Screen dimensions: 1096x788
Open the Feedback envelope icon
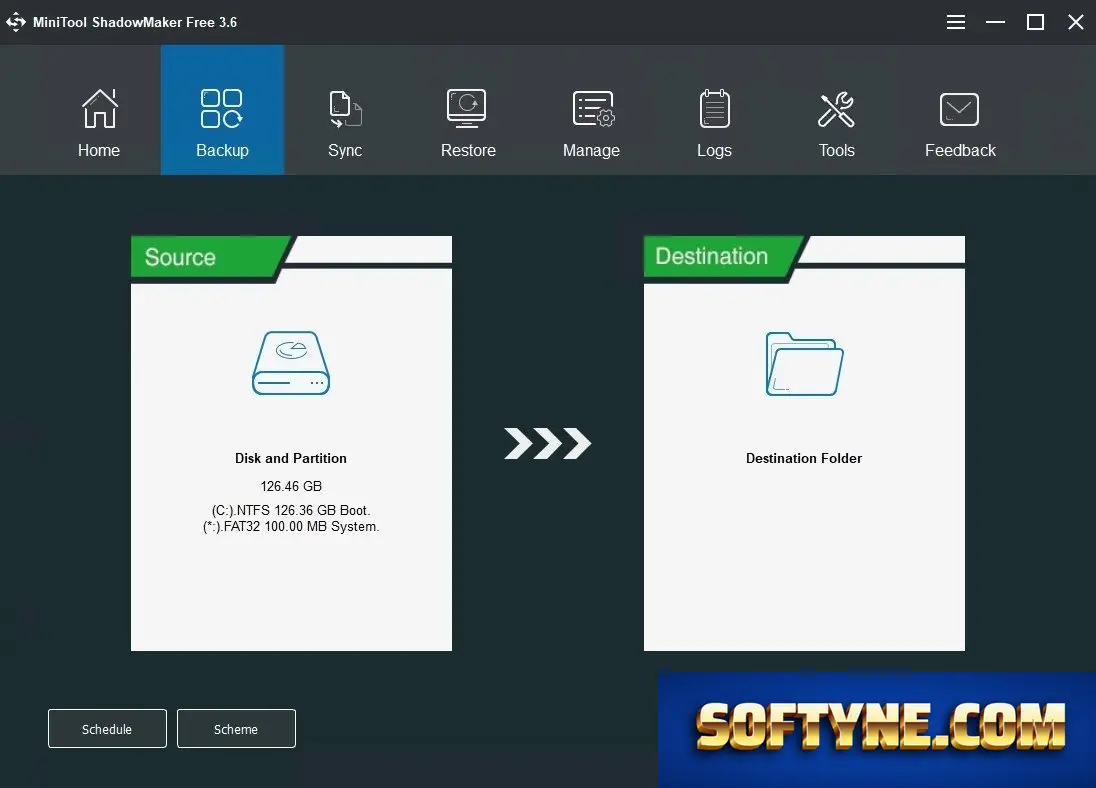pos(959,109)
